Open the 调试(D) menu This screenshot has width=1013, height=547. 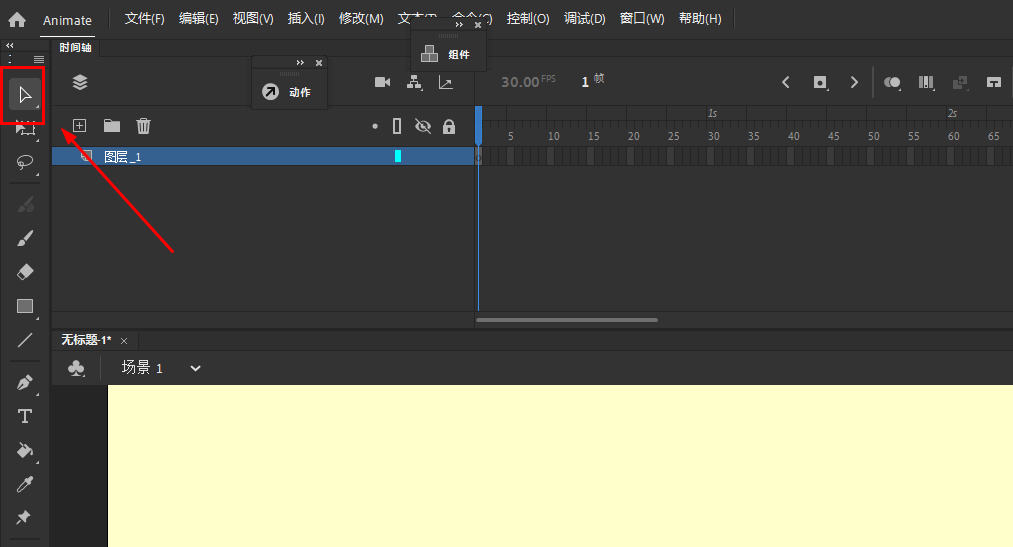point(585,19)
